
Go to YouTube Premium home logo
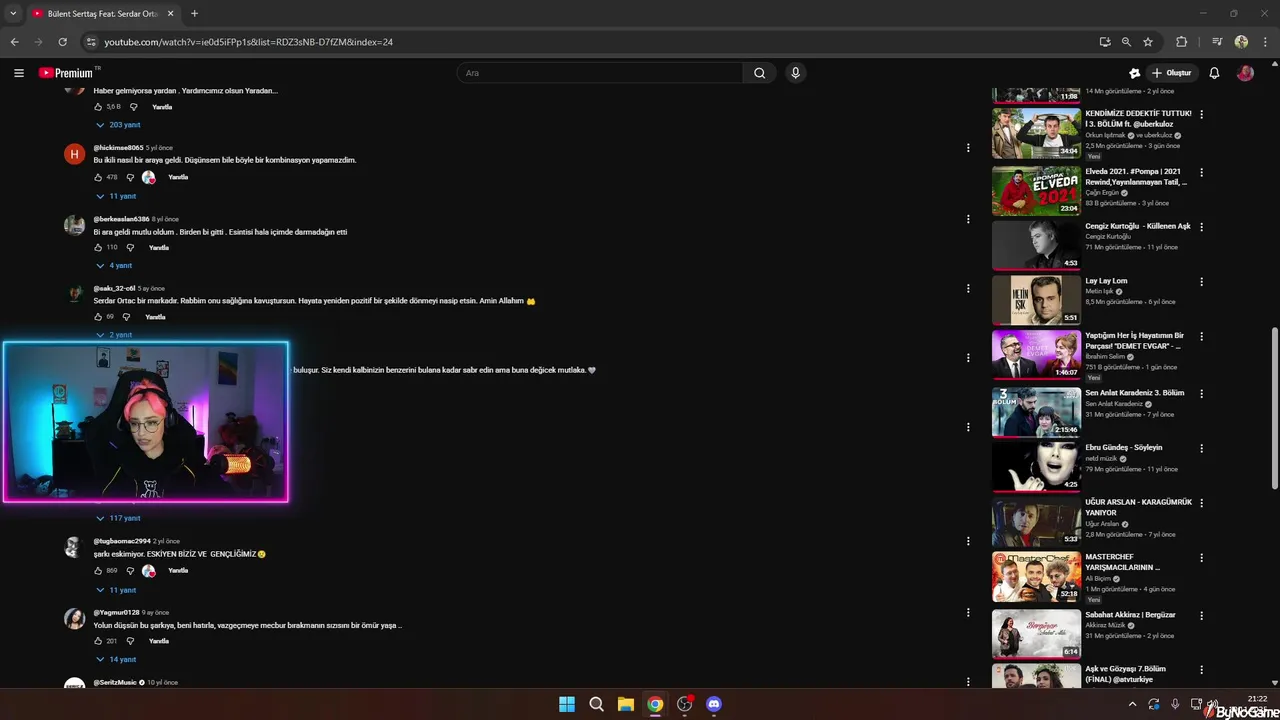(x=68, y=73)
